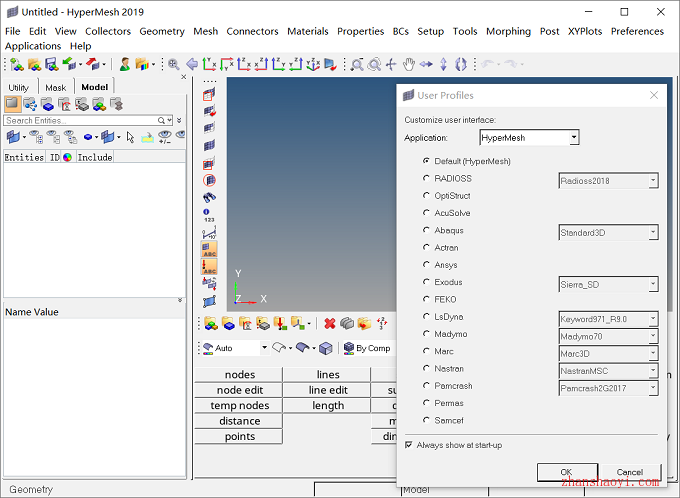Click the Fit Model zoom icon
Image resolution: width=680 pixels, height=498 pixels.
pyautogui.click(x=174, y=65)
